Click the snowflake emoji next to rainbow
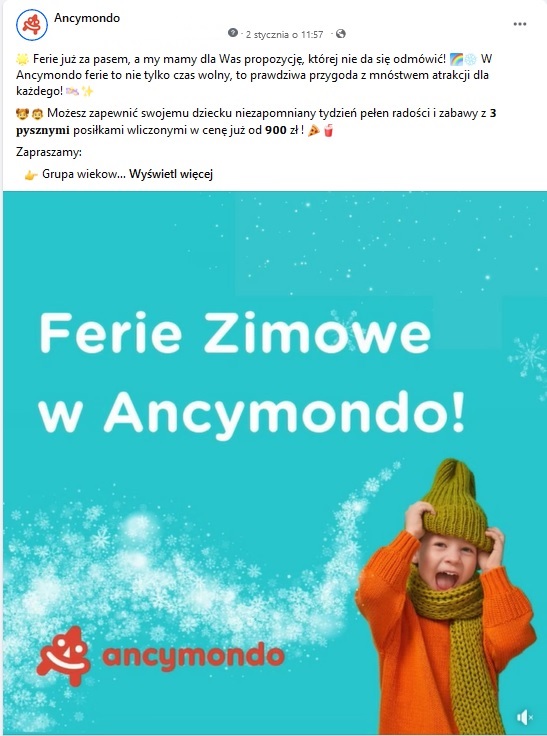The image size is (547, 736). 470,59
